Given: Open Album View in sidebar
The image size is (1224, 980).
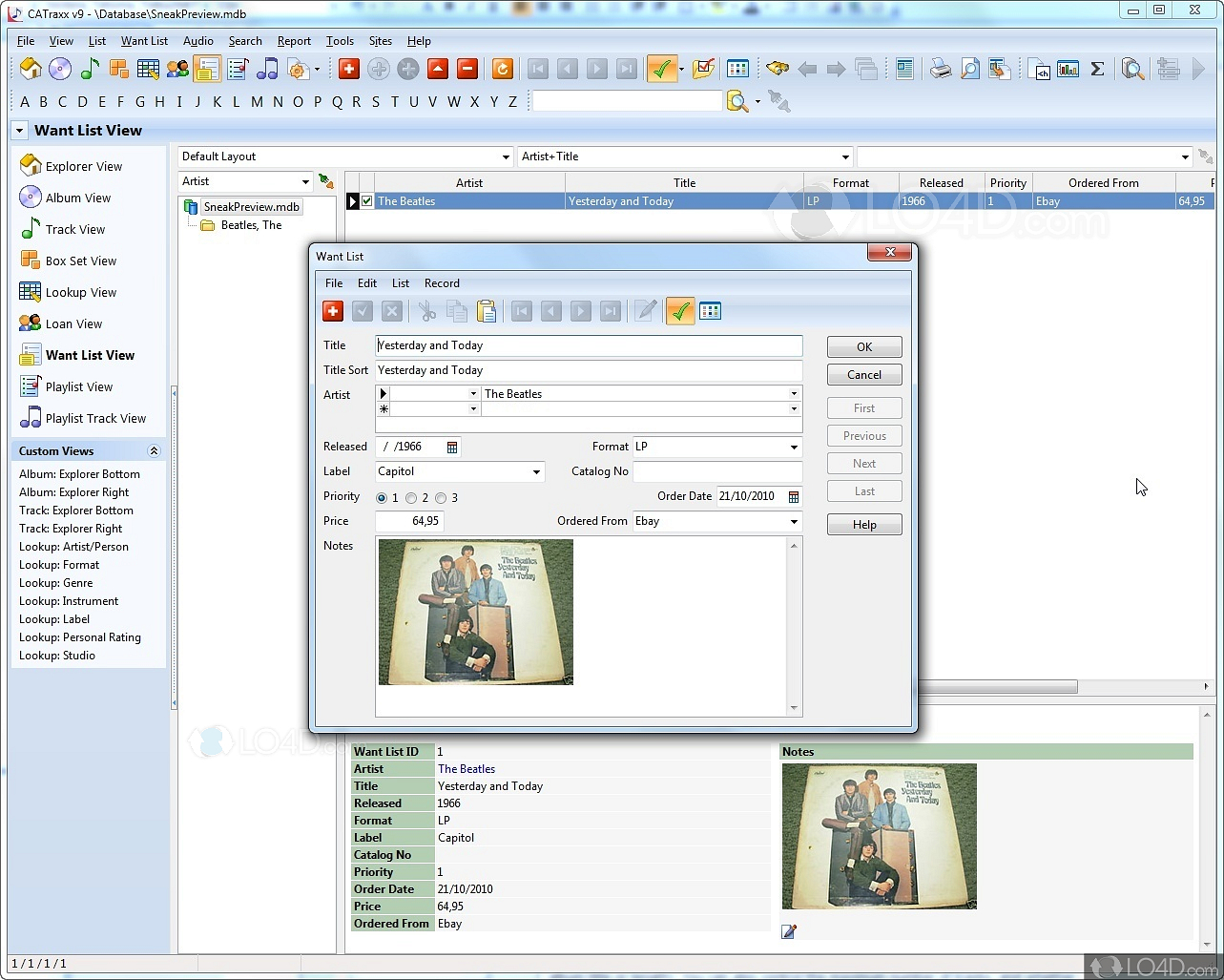Looking at the screenshot, I should click(x=78, y=198).
